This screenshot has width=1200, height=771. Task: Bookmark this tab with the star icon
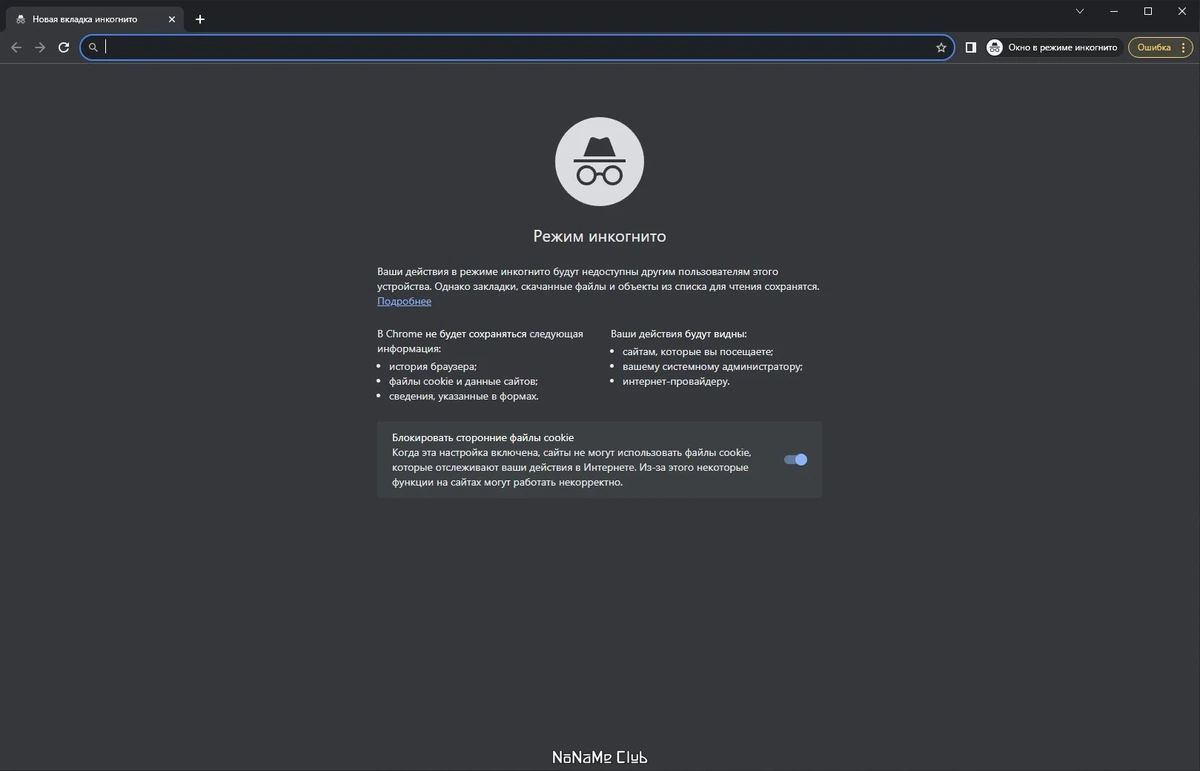[x=941, y=47]
